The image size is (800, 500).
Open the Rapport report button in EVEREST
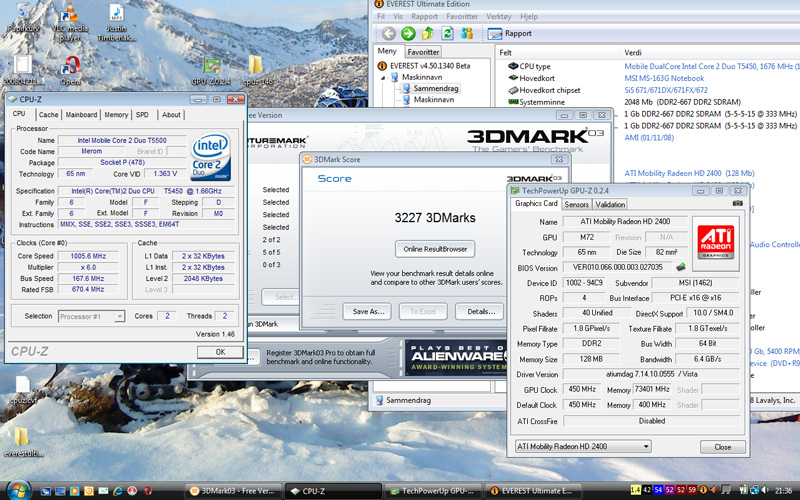tap(509, 34)
